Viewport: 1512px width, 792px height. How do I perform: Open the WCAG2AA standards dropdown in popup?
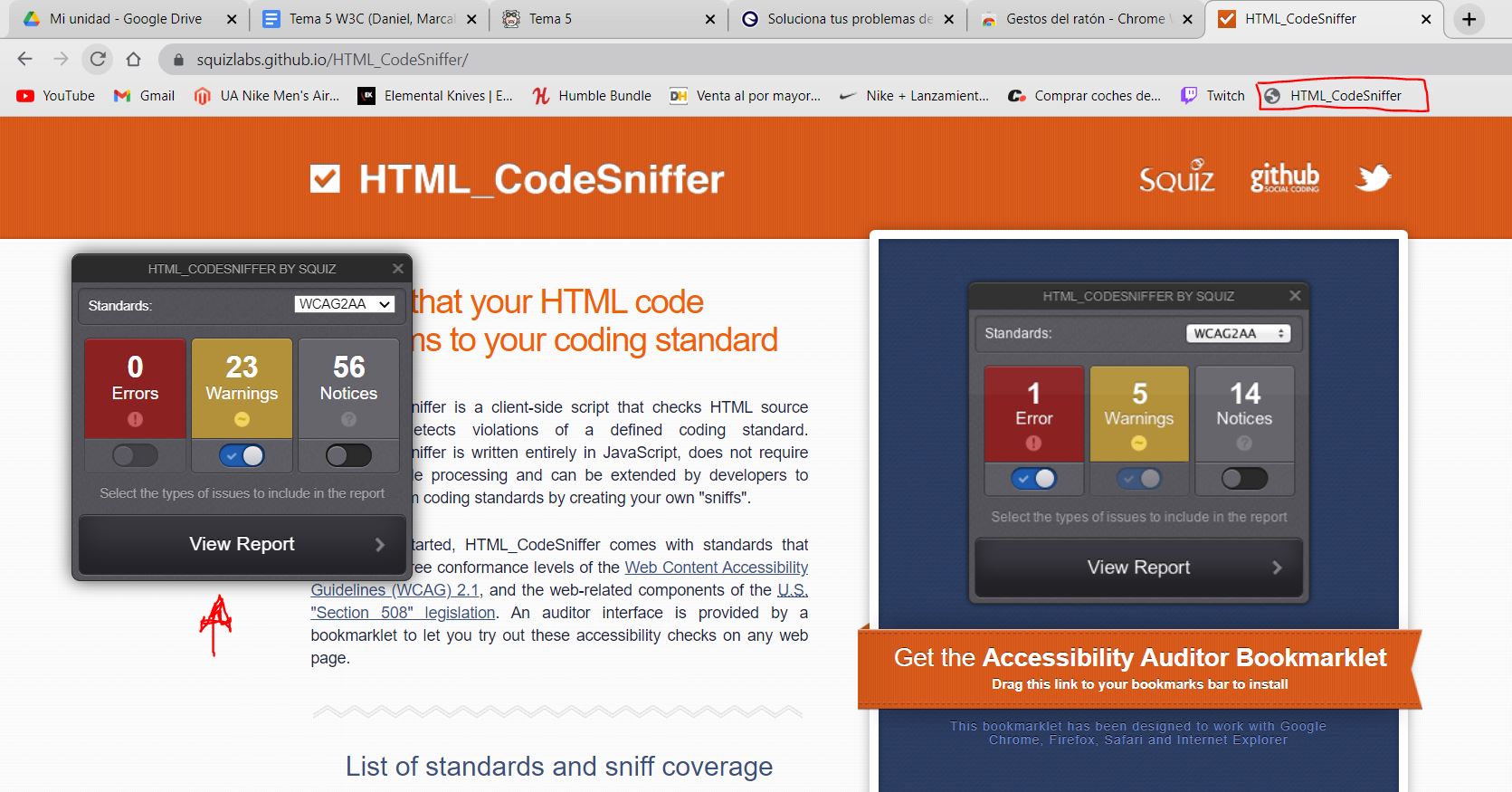[x=345, y=304]
